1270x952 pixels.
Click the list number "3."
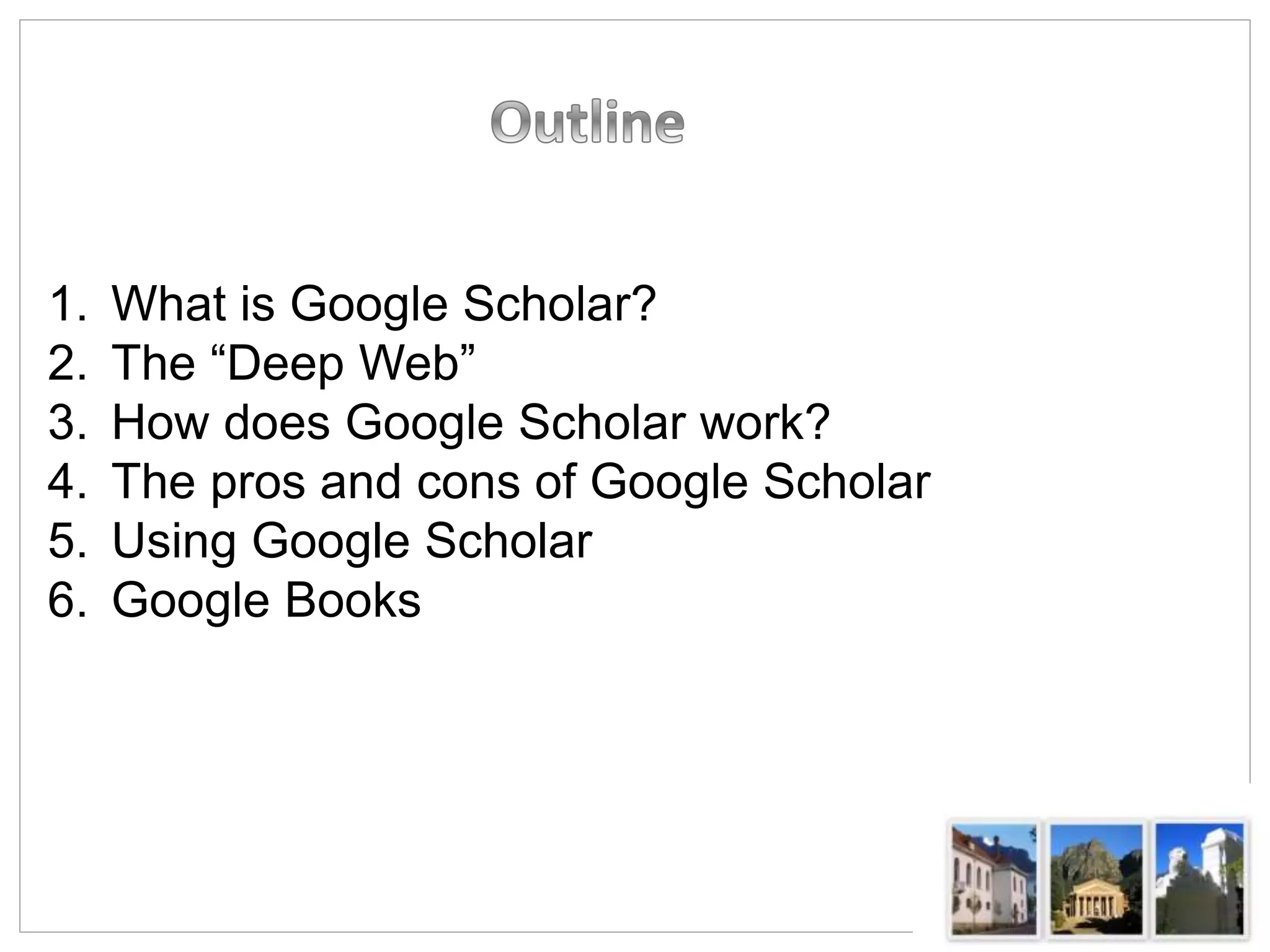click(x=67, y=422)
